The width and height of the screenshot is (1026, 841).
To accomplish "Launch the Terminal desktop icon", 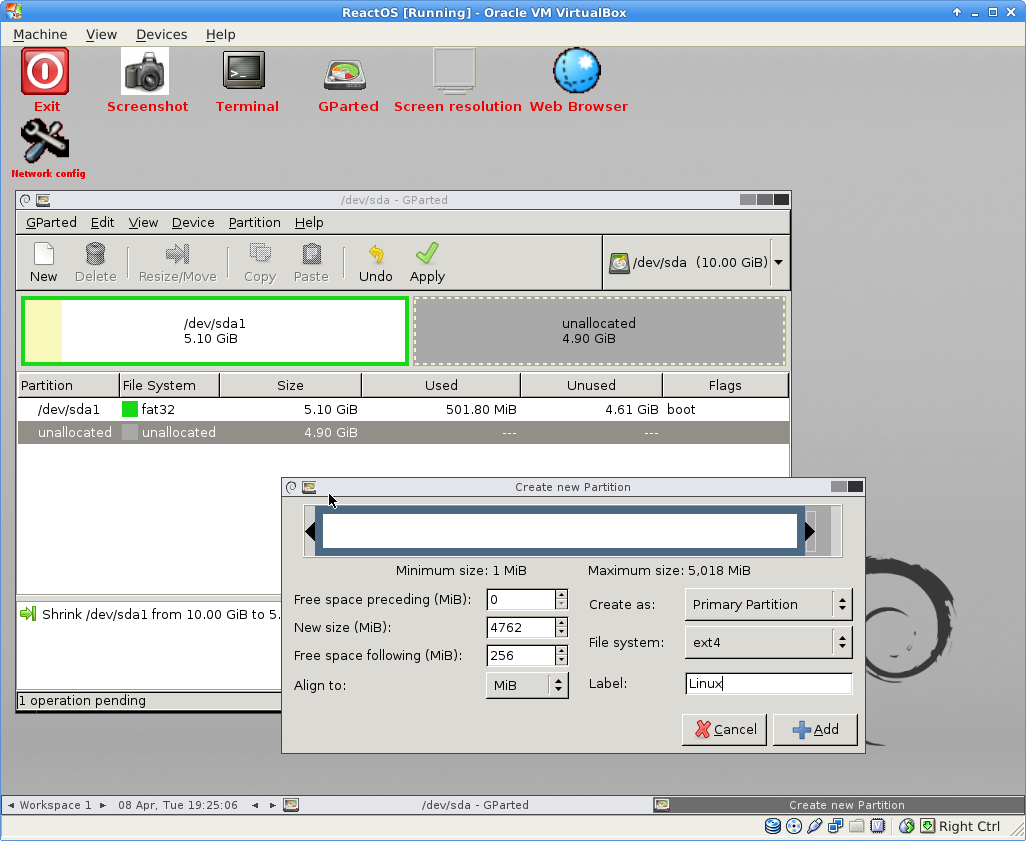I will [244, 72].
